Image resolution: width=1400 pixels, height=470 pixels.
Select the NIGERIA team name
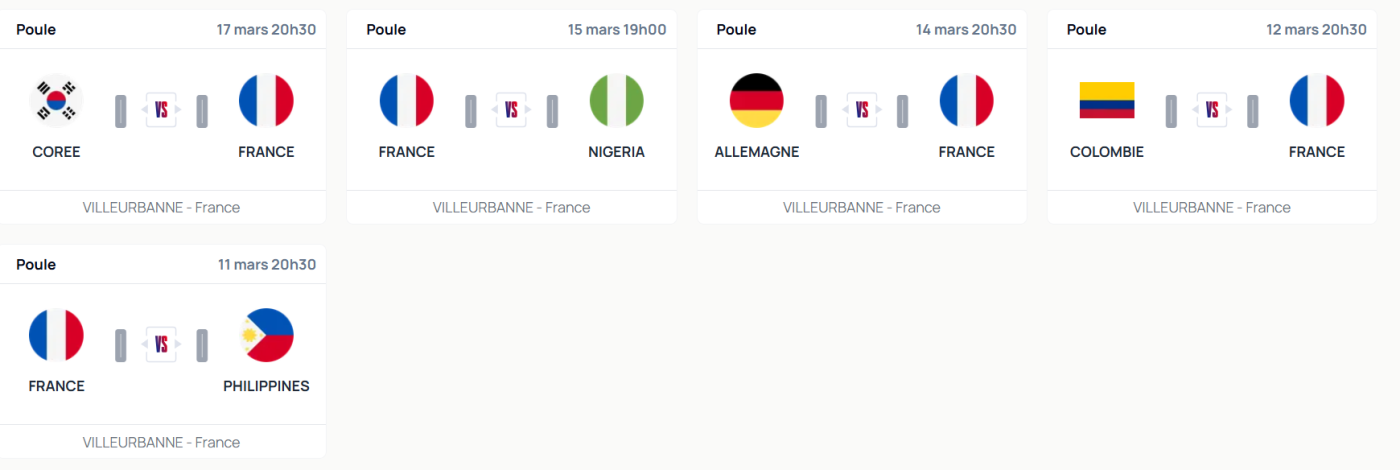point(617,152)
